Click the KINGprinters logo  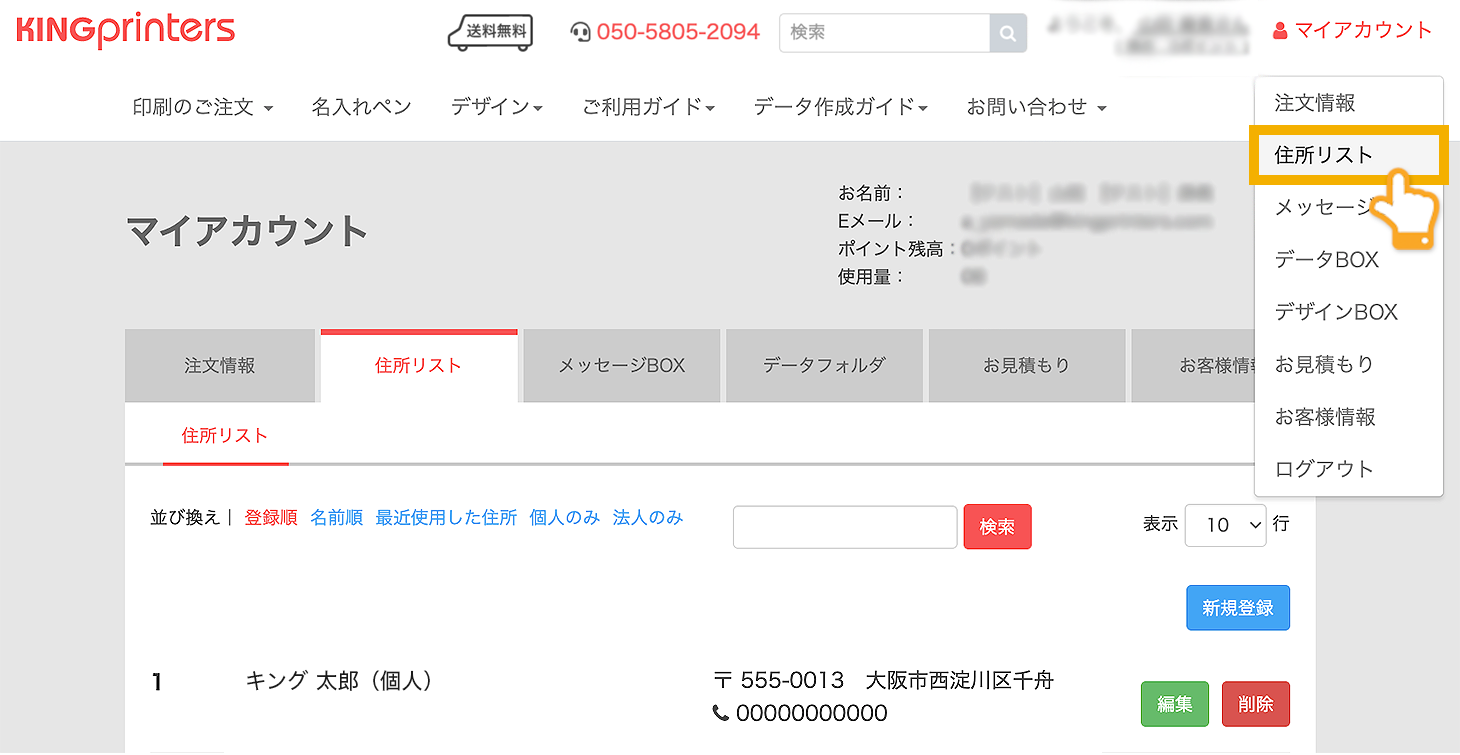point(126,30)
